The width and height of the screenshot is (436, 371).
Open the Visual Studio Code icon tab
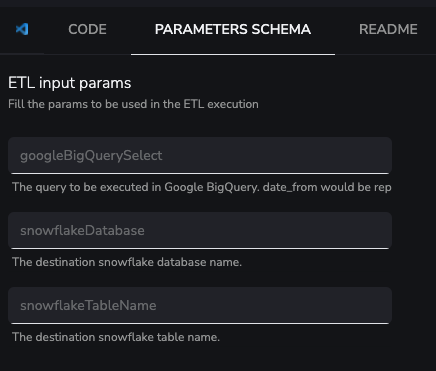point(22,29)
